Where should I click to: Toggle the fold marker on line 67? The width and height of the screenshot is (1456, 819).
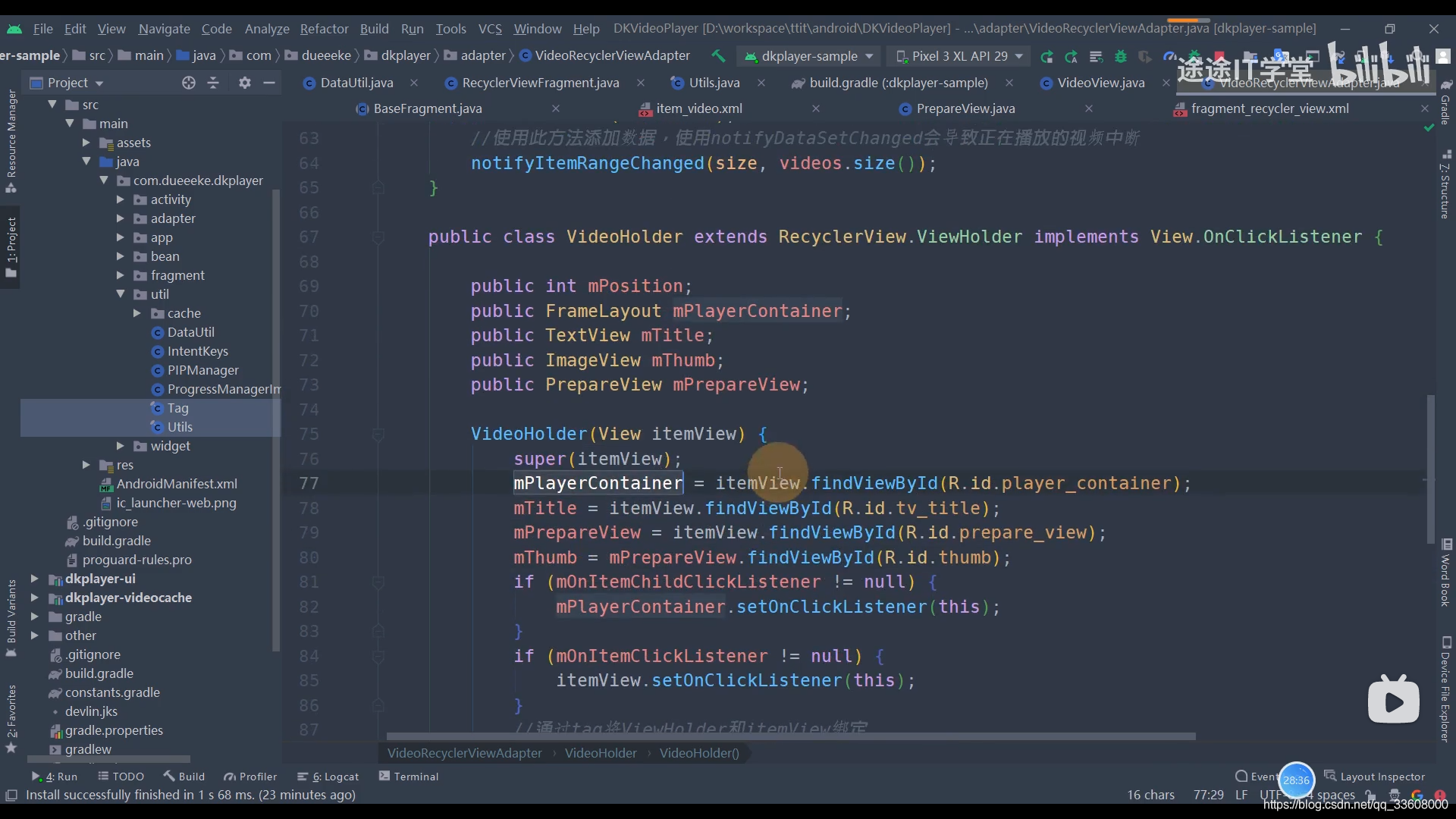coord(378,237)
